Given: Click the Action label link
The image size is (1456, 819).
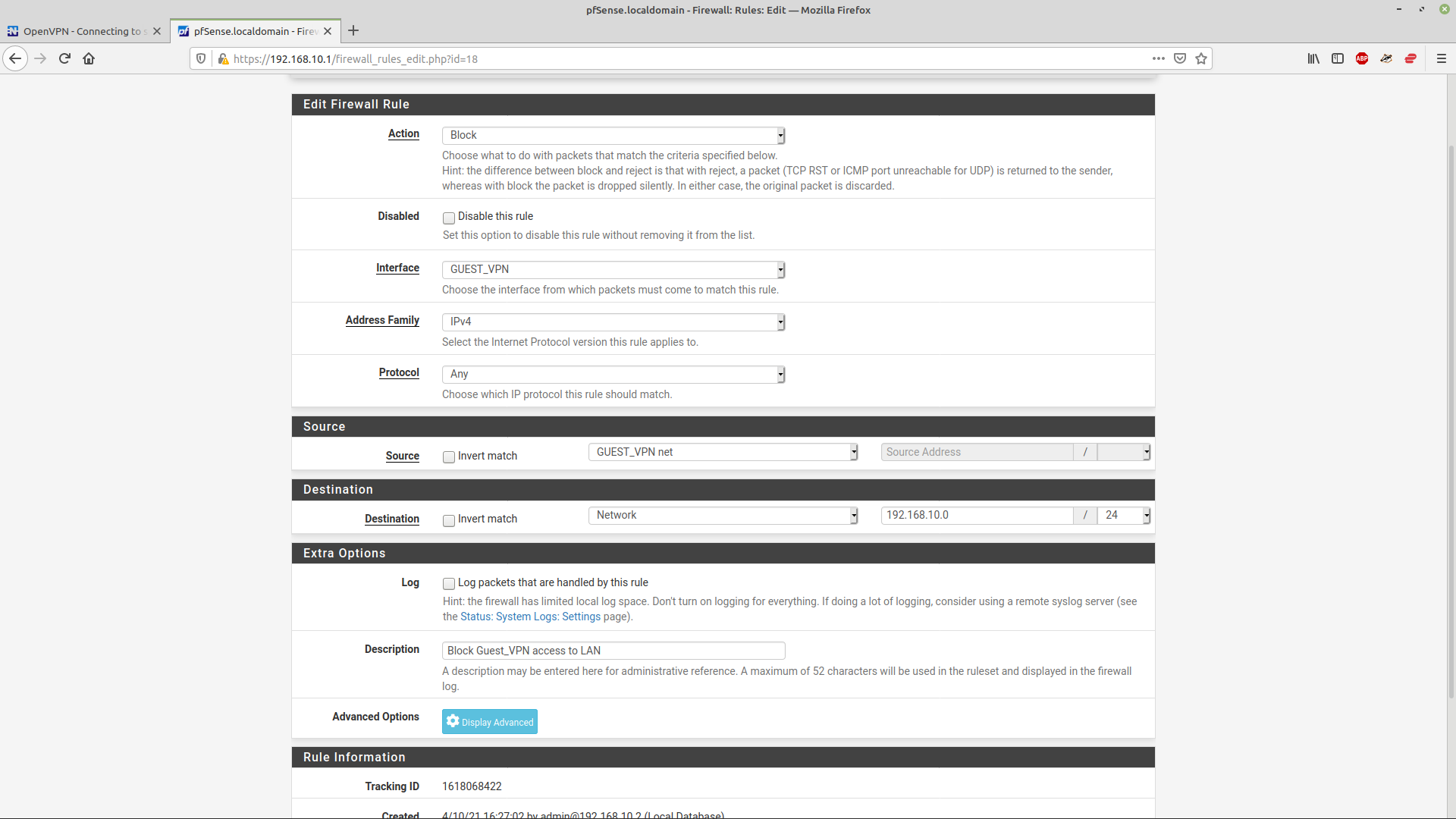Looking at the screenshot, I should coord(403,133).
